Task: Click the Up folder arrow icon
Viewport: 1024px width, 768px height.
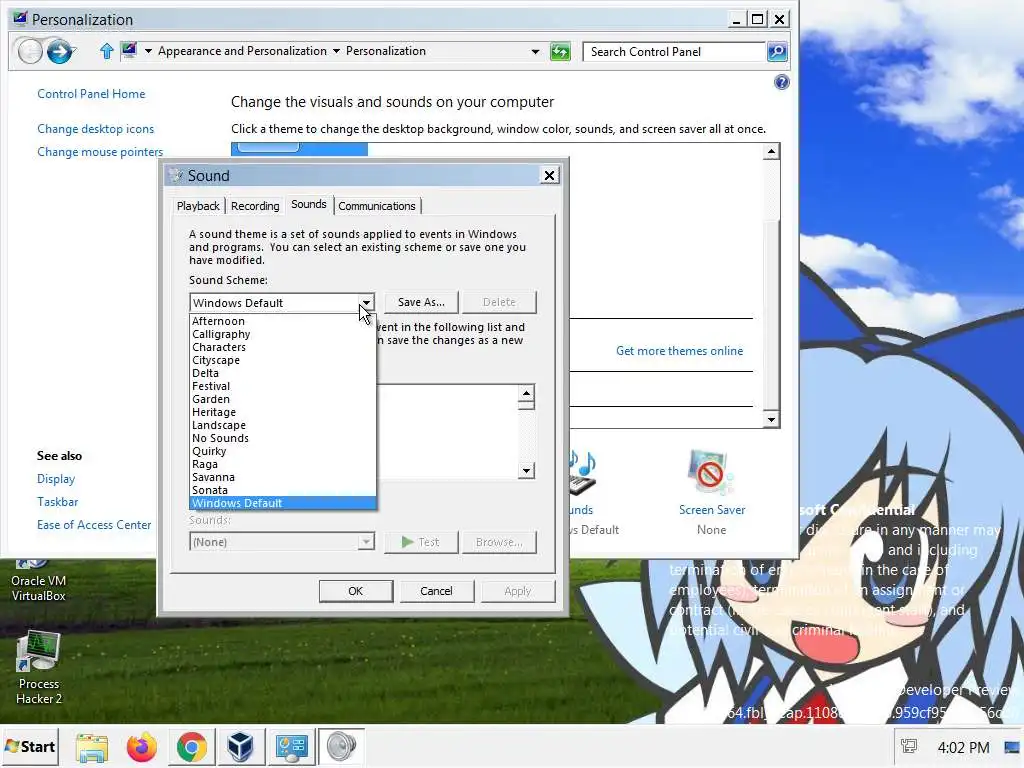Action: 106,51
